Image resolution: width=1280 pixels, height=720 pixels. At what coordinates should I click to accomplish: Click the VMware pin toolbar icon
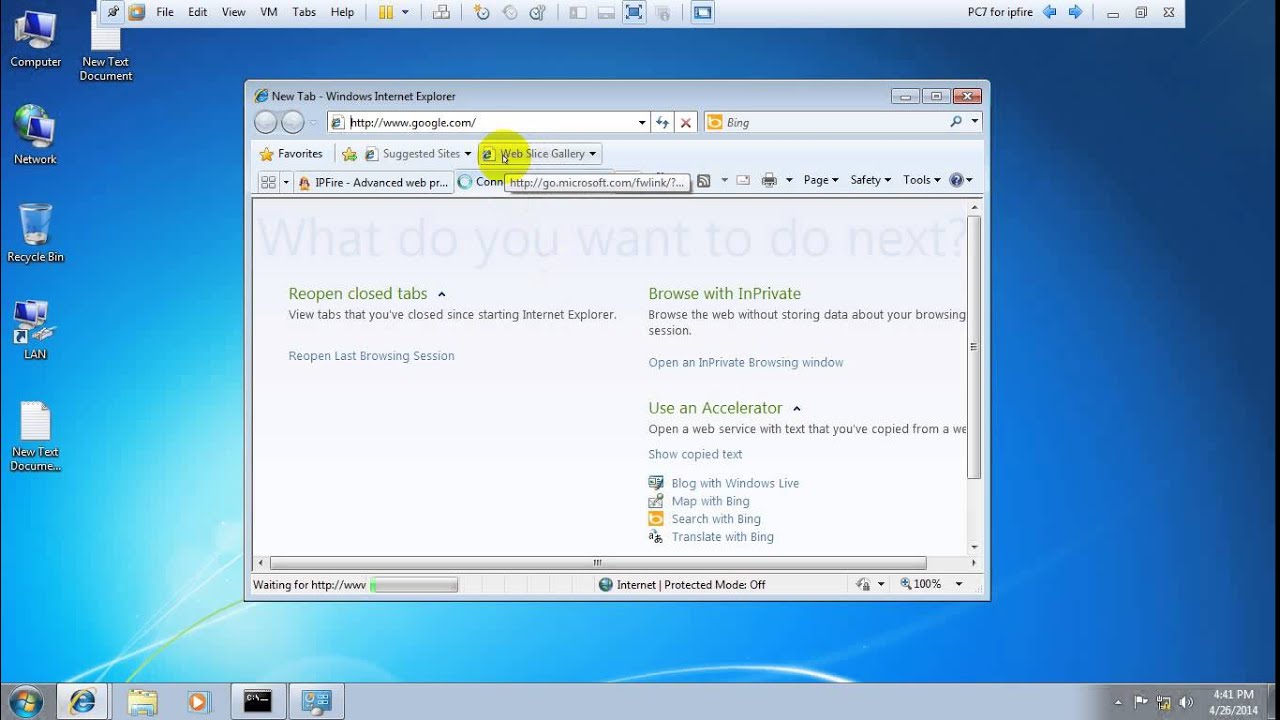[x=113, y=12]
